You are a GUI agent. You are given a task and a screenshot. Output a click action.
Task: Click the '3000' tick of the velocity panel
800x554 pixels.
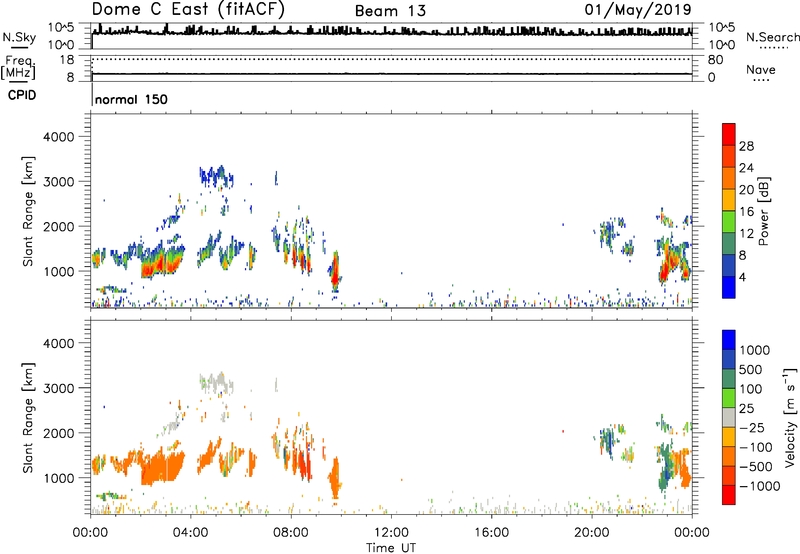[x=58, y=388]
